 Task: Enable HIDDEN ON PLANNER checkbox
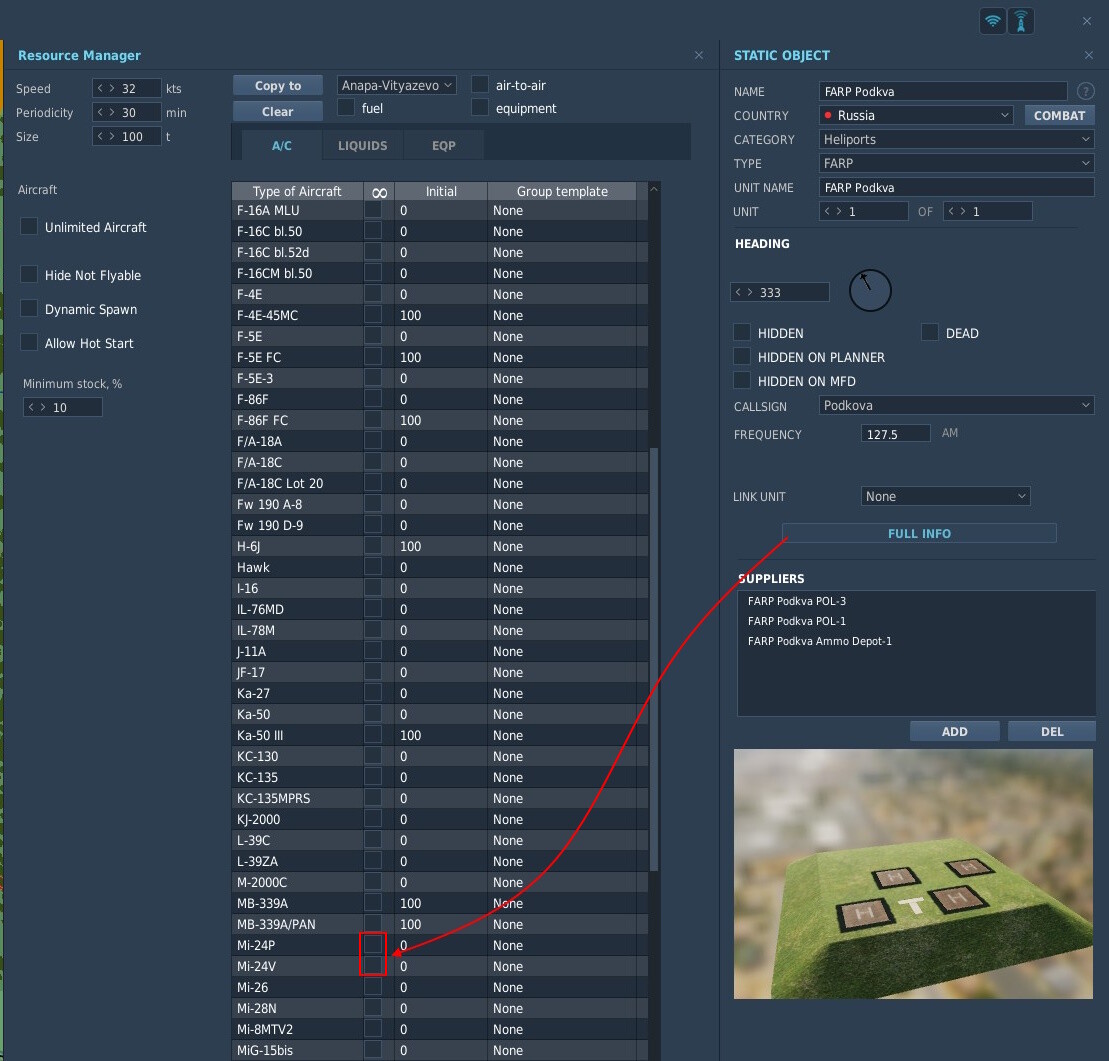[x=742, y=356]
